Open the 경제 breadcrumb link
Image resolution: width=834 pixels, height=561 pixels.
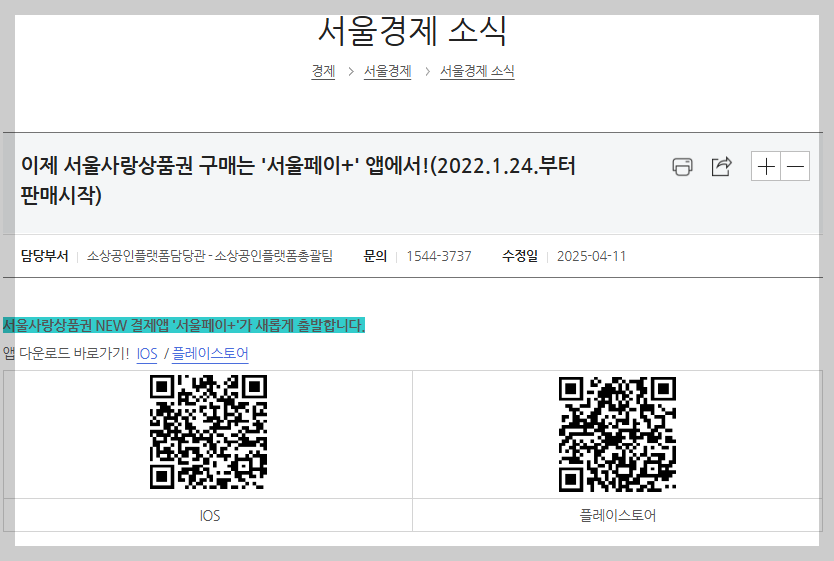point(323,71)
